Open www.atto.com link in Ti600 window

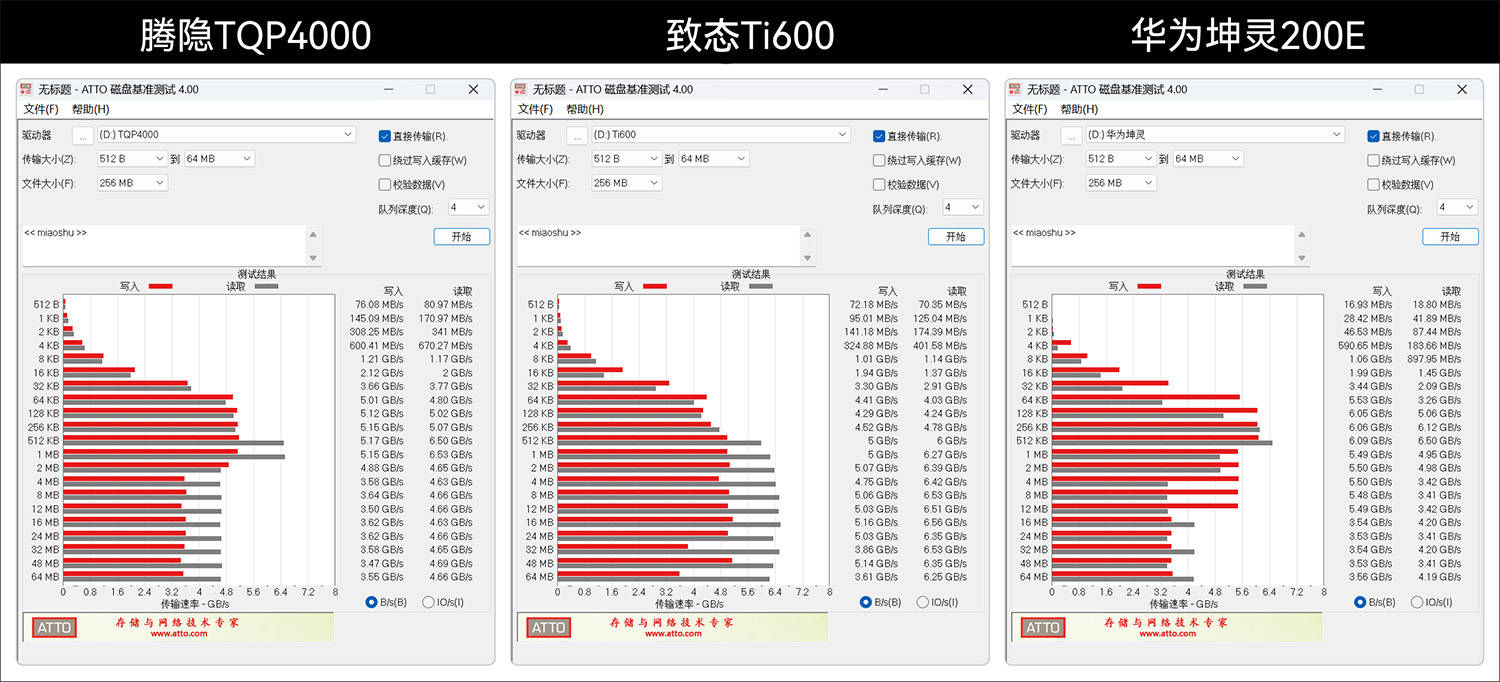672,634
